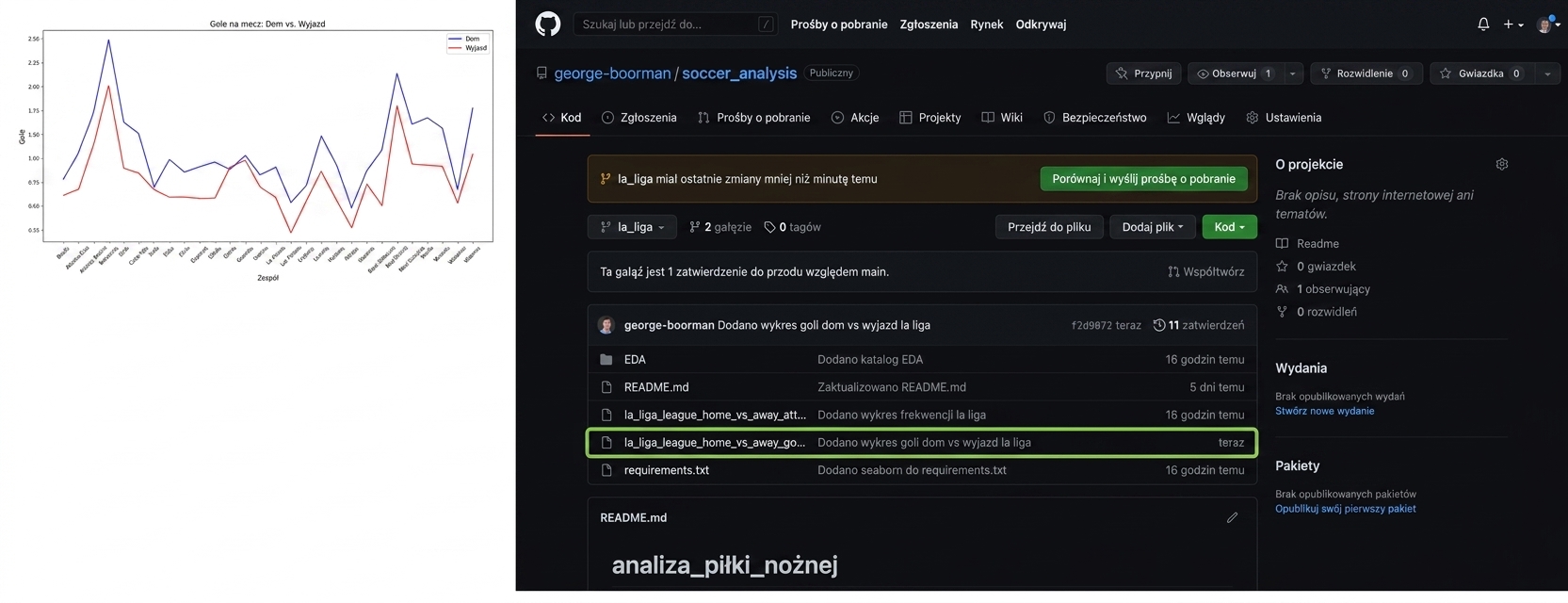This screenshot has width=1568, height=603.
Task: Click 'Stwórz nowe wydanie' link
Action: [x=1324, y=411]
